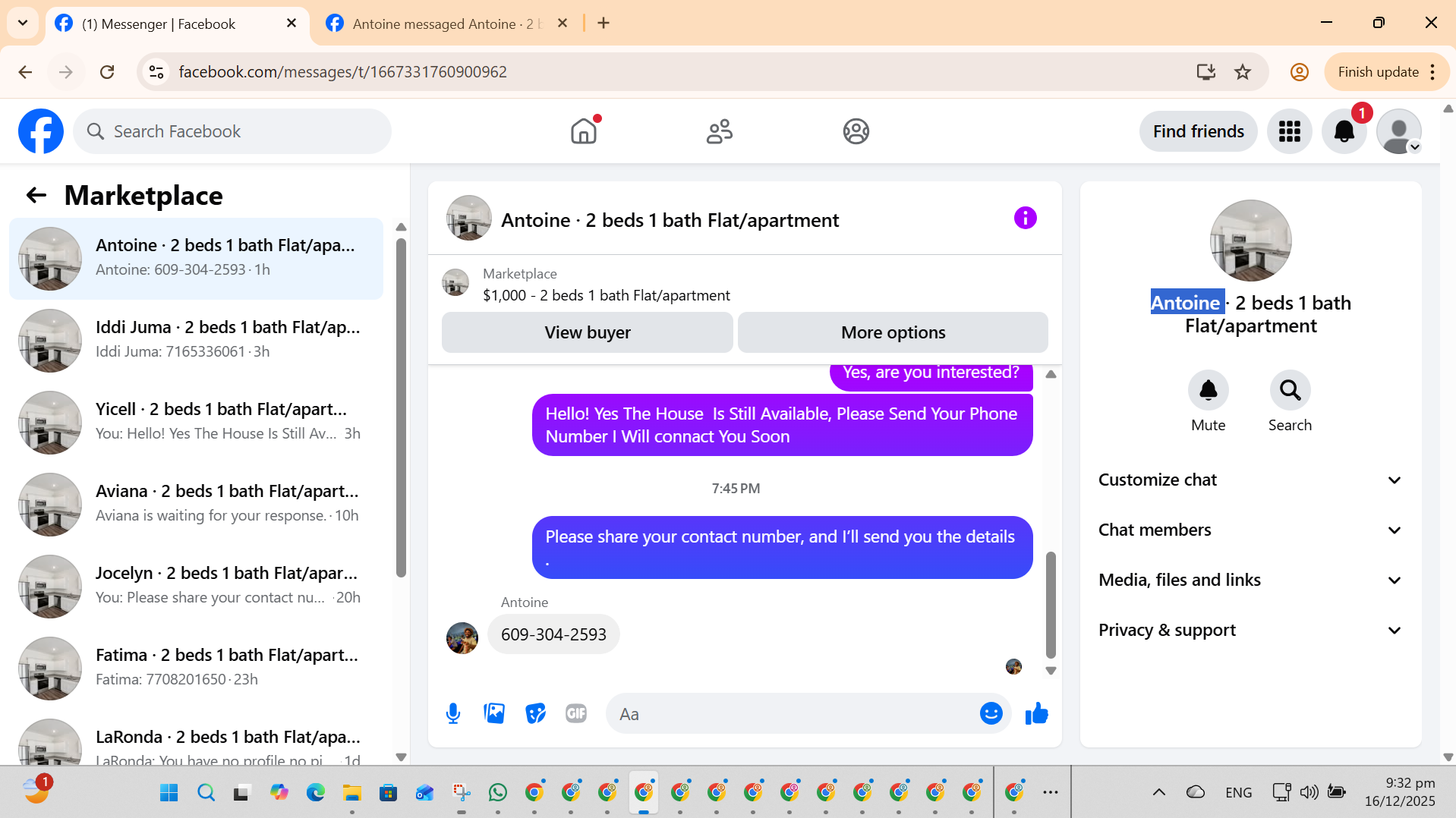The width and height of the screenshot is (1456, 818).
Task: Click chat messages scrollbar thumb
Action: [x=1051, y=605]
